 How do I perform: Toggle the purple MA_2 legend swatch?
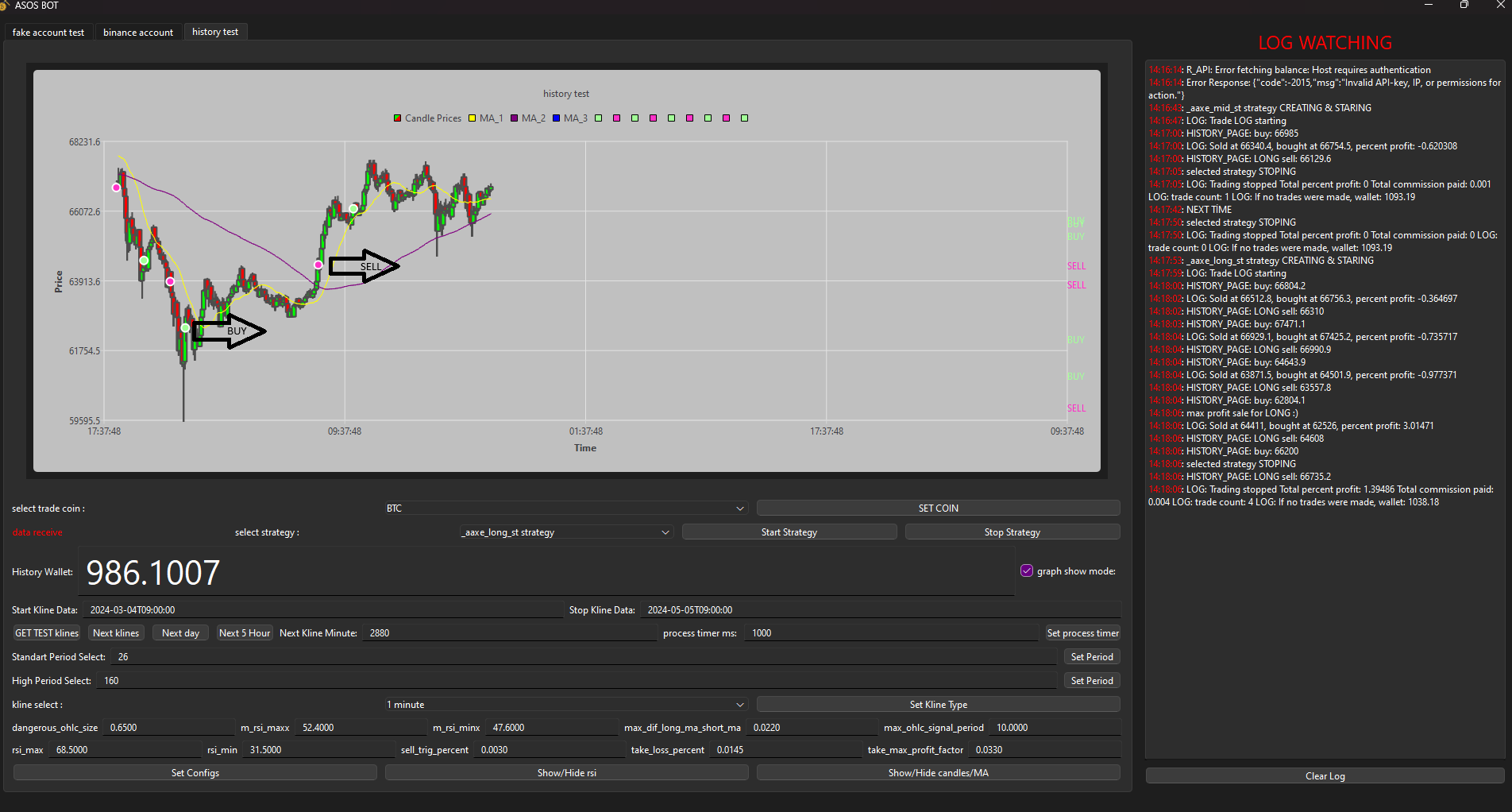point(514,118)
